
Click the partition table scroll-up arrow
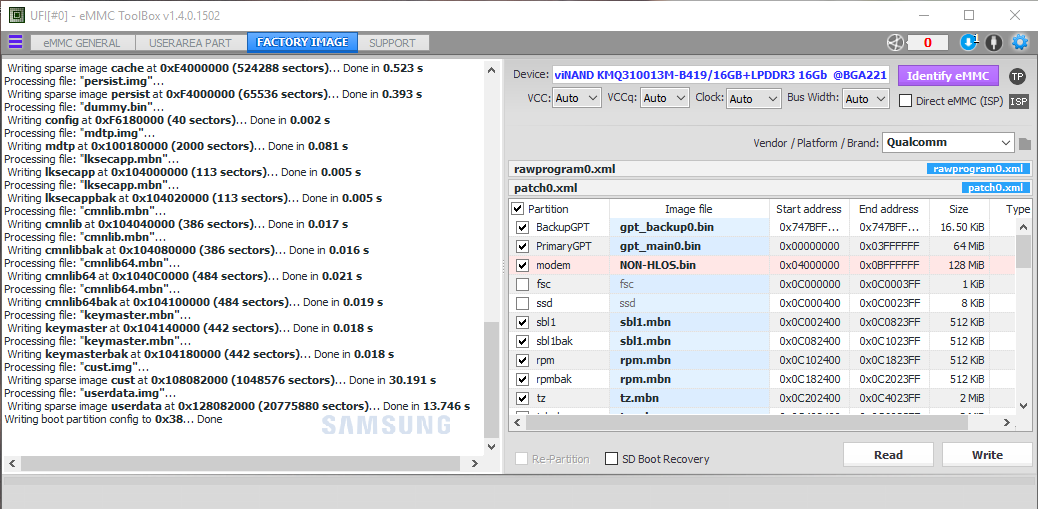[1023, 227]
